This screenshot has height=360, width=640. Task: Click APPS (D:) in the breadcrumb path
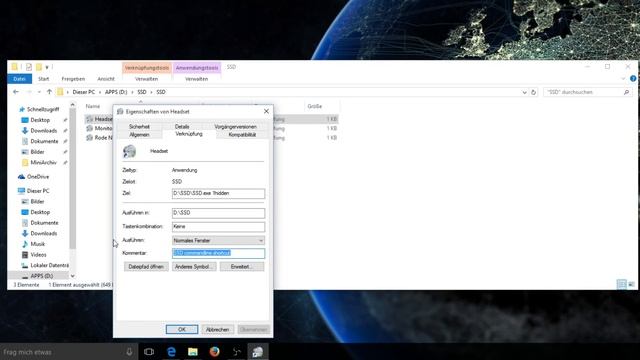pyautogui.click(x=116, y=92)
